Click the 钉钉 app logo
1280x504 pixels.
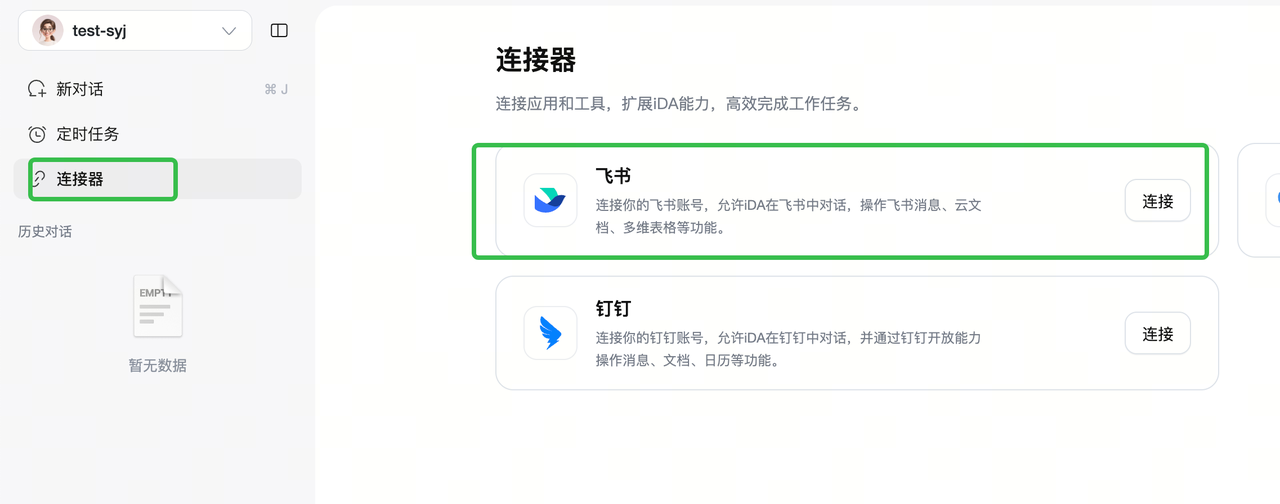point(550,333)
